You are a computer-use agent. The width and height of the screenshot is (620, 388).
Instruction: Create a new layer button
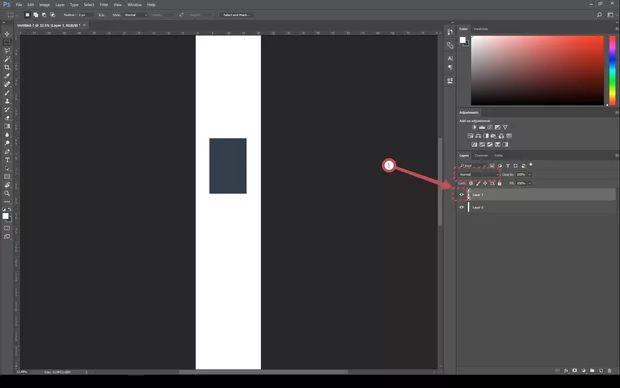tap(601, 371)
